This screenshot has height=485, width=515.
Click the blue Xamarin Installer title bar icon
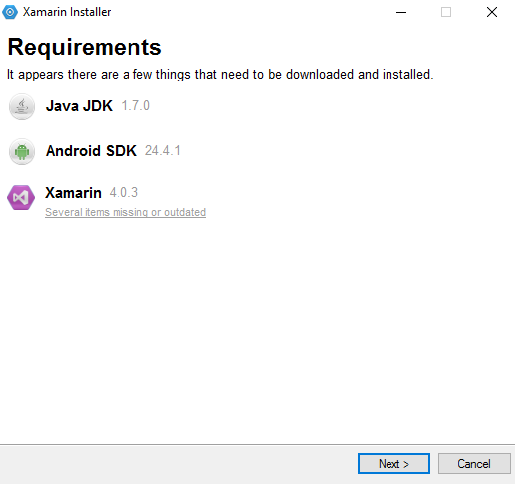point(10,12)
